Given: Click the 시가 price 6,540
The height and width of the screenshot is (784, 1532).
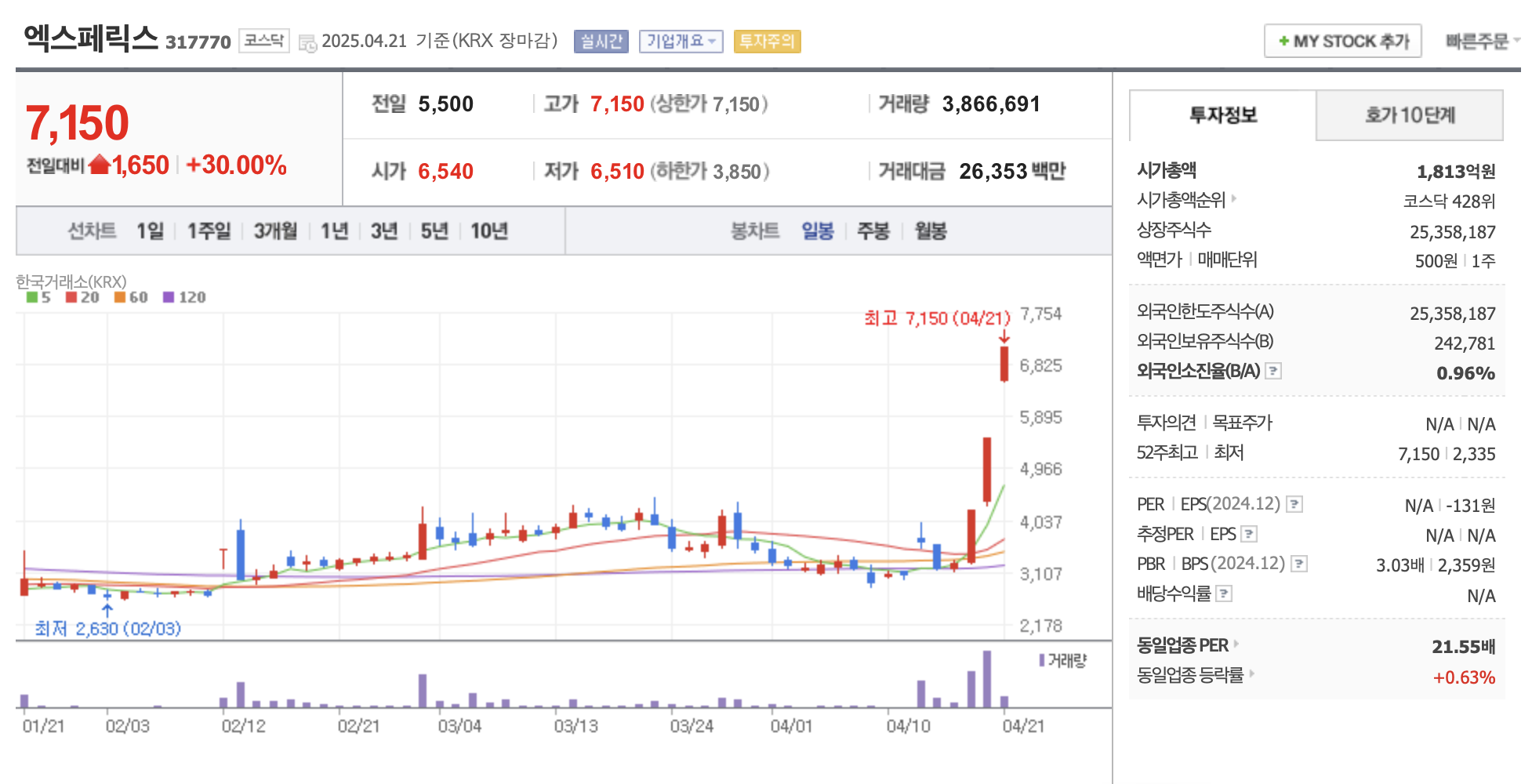Looking at the screenshot, I should (445, 172).
